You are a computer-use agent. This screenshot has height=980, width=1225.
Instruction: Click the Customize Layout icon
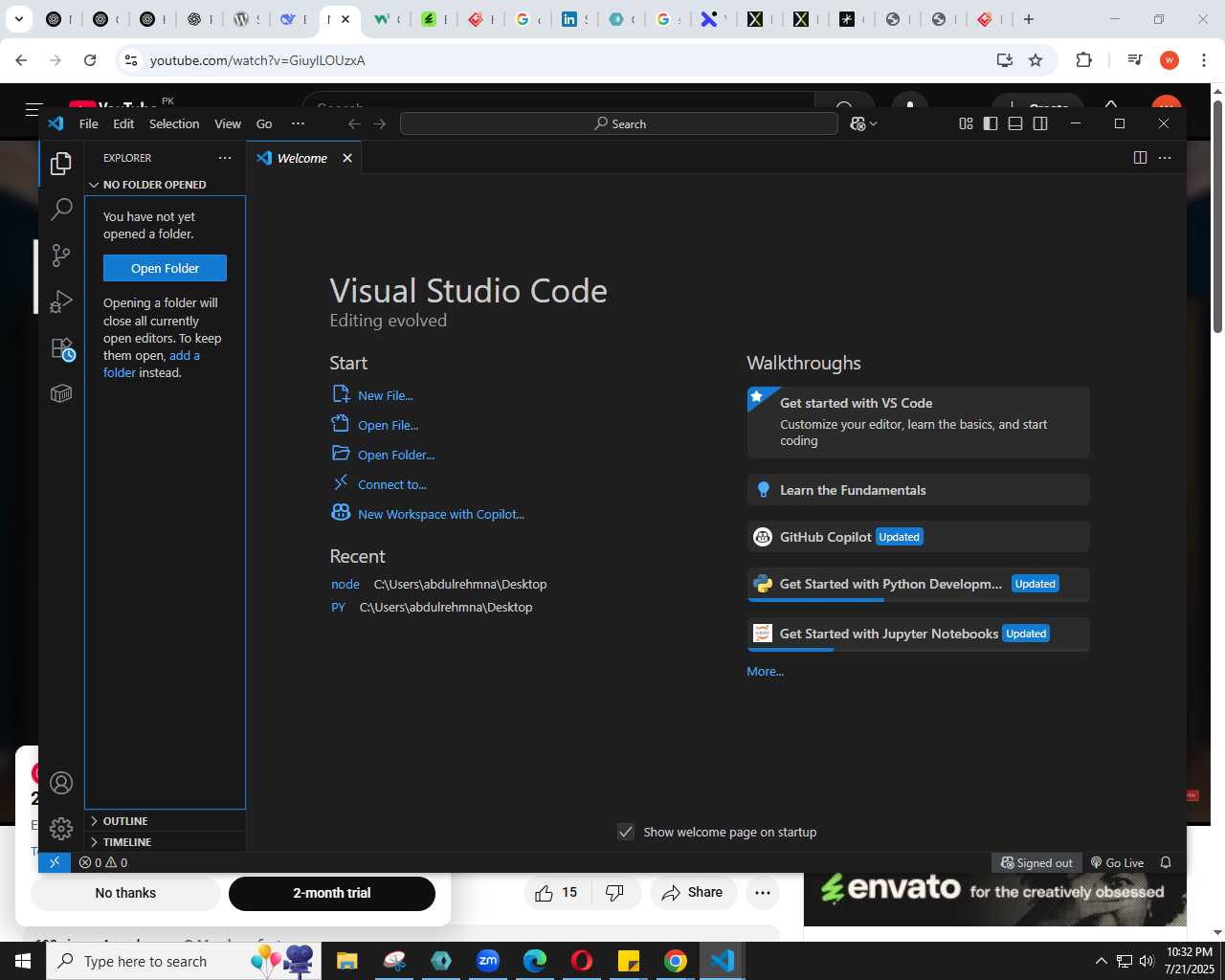click(966, 123)
